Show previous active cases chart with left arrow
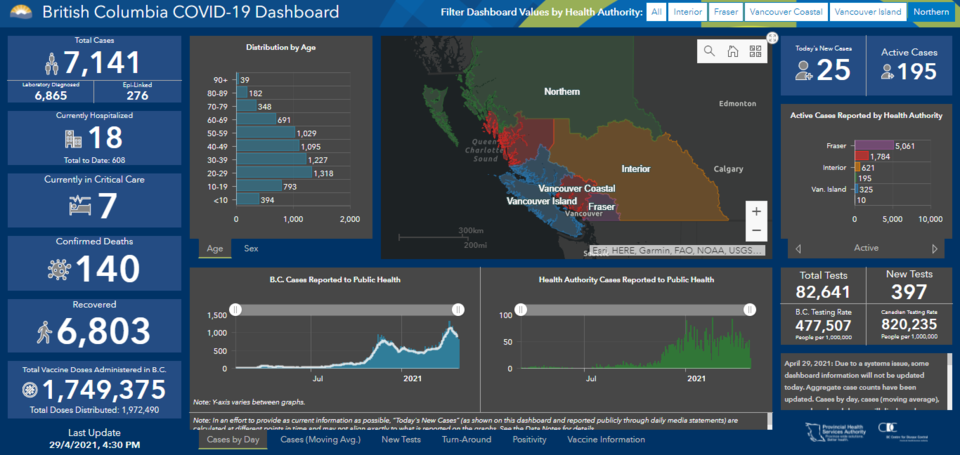The width and height of the screenshot is (960, 455). coord(798,249)
